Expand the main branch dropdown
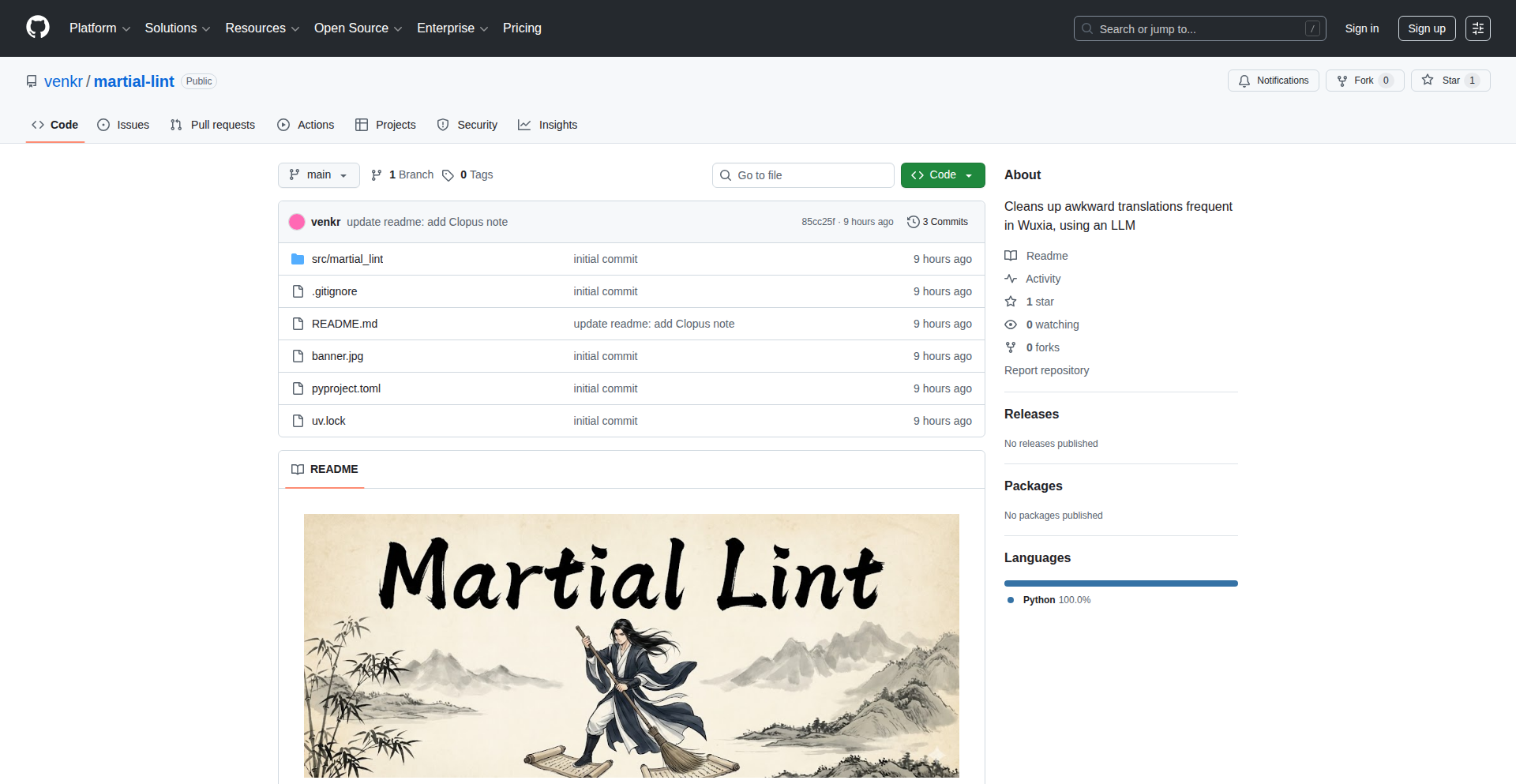 tap(318, 175)
